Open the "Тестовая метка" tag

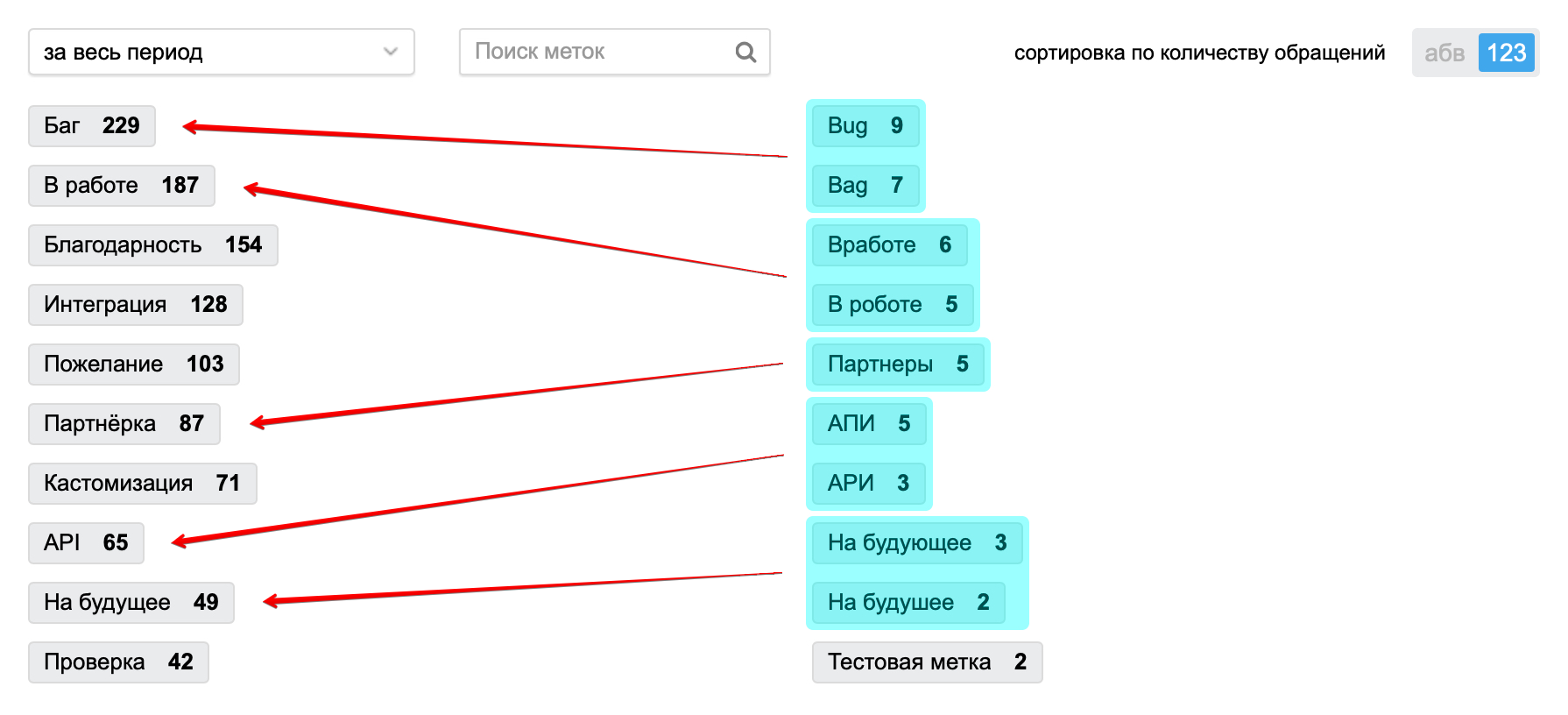point(927,662)
